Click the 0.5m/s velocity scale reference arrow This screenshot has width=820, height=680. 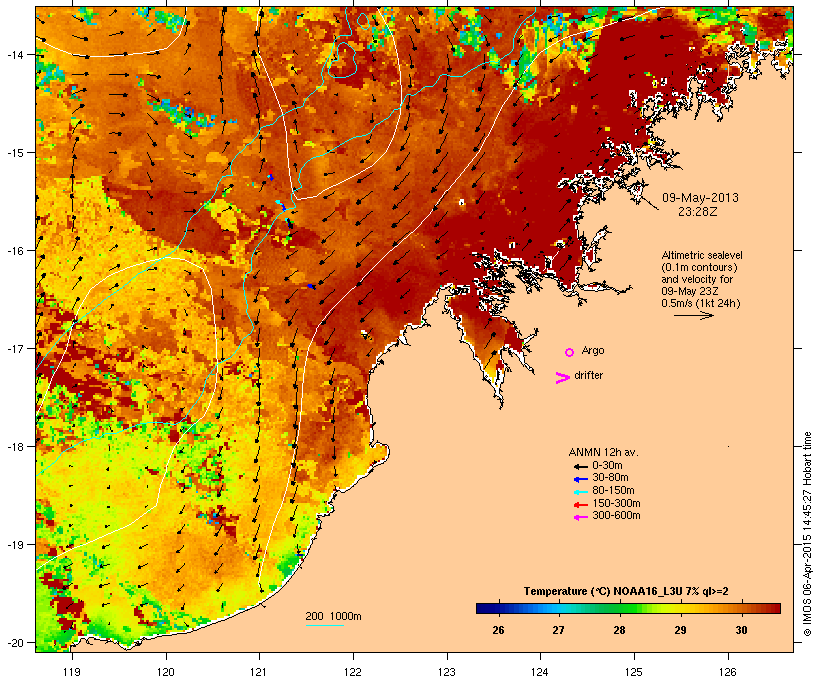pyautogui.click(x=693, y=315)
